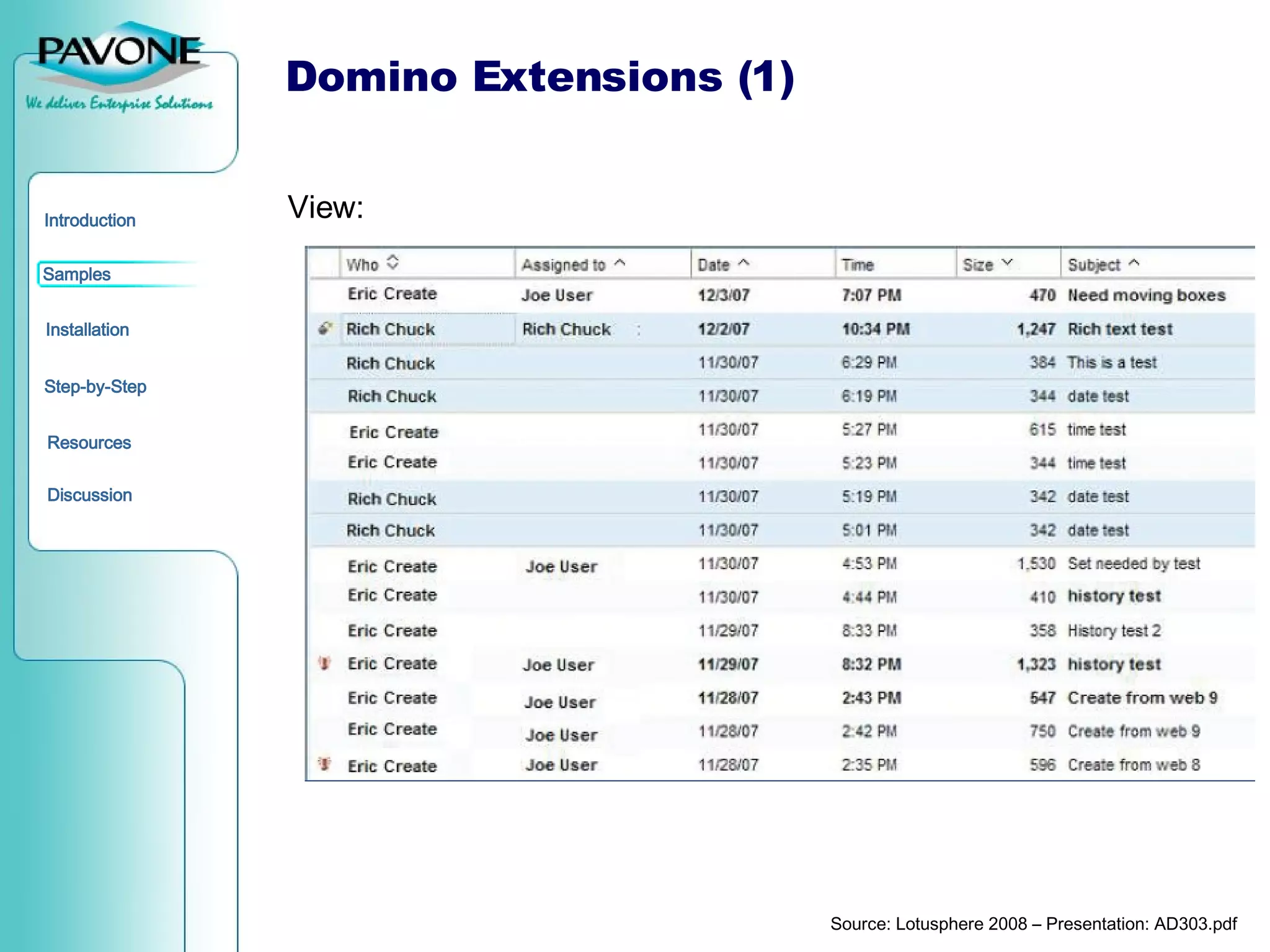Click the time 10:34 PM

coord(876,329)
